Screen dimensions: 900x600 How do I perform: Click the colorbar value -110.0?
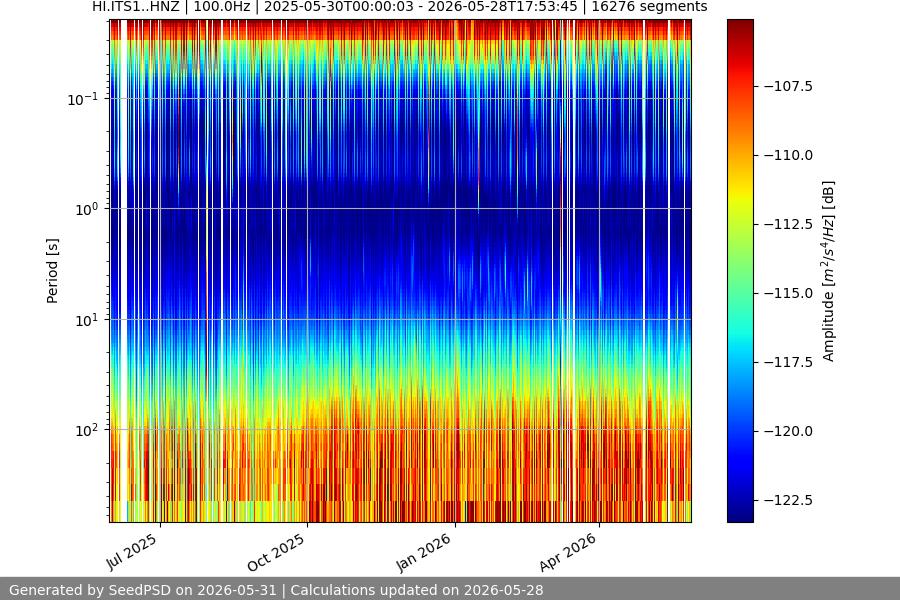[788, 155]
